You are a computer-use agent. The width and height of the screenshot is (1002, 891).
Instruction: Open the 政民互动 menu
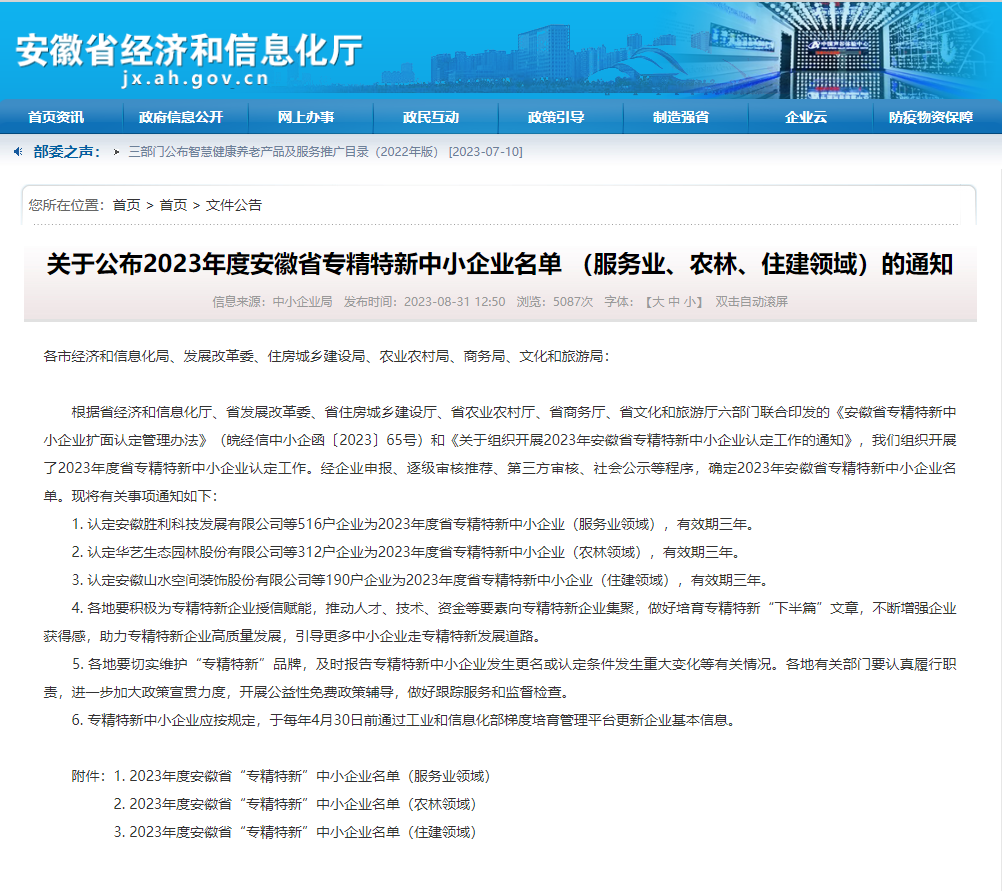click(431, 117)
